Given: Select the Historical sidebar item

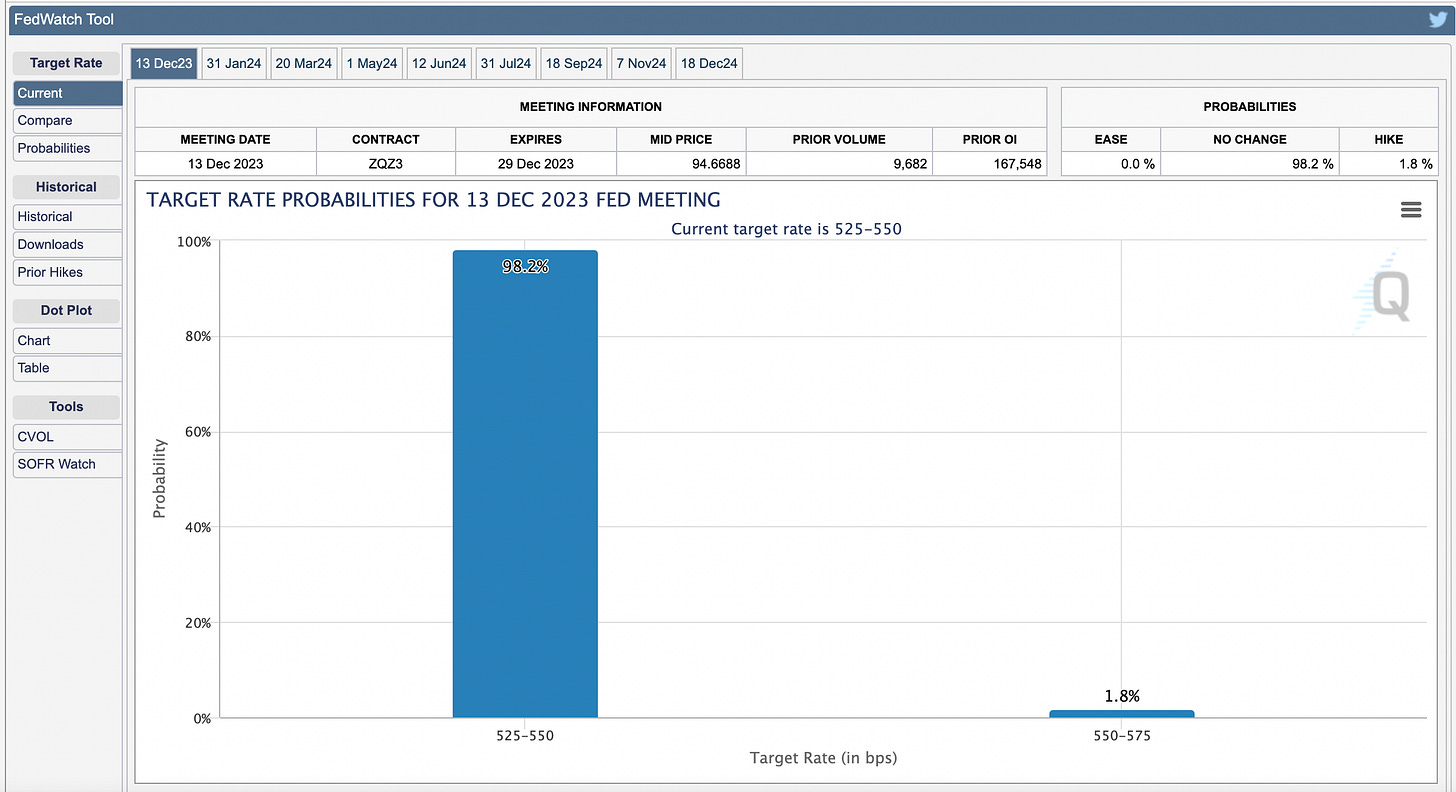Looking at the screenshot, I should click(x=67, y=217).
